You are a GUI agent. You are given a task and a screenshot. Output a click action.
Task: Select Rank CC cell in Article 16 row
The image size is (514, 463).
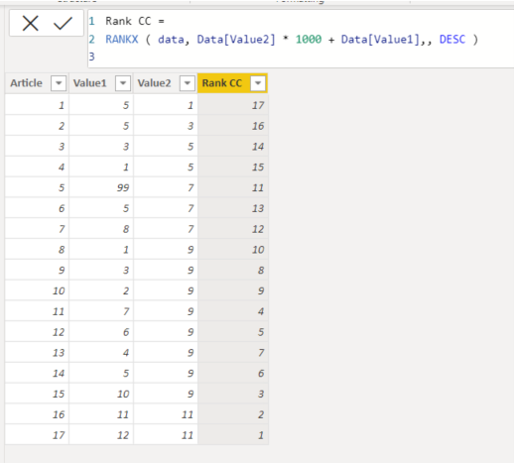tap(233, 414)
